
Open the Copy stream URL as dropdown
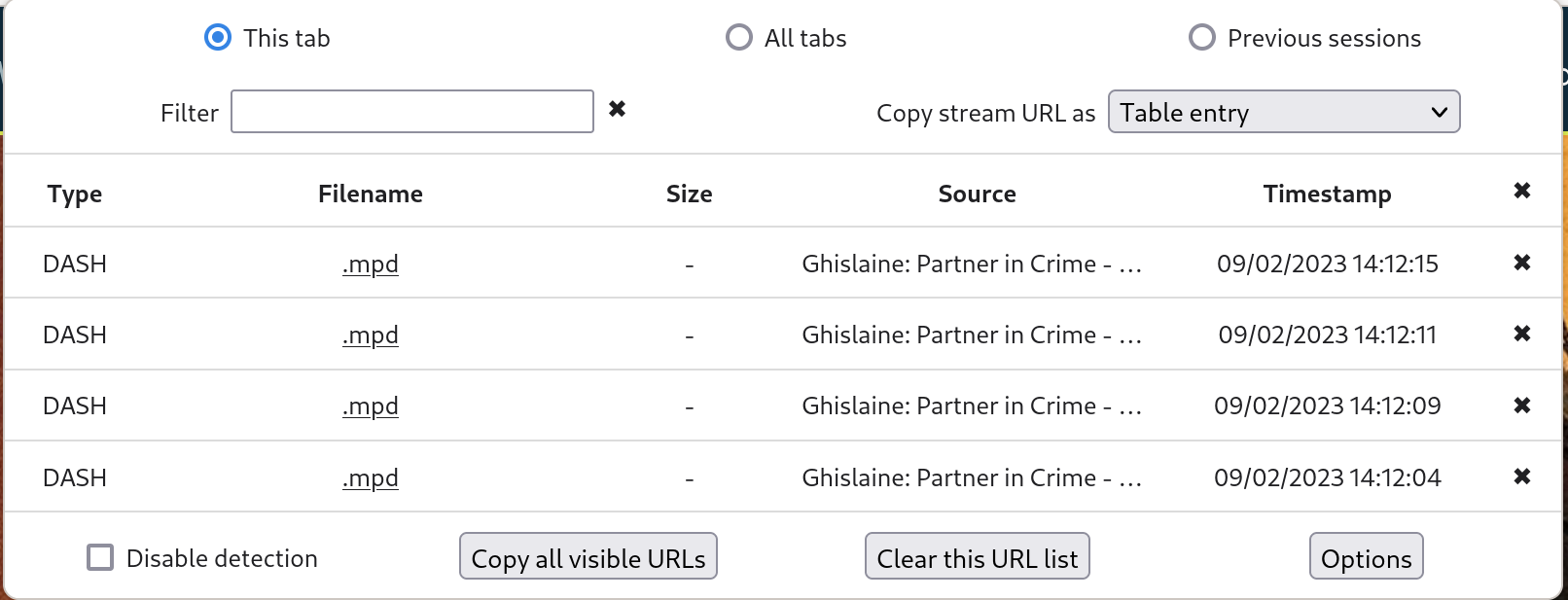point(1284,112)
